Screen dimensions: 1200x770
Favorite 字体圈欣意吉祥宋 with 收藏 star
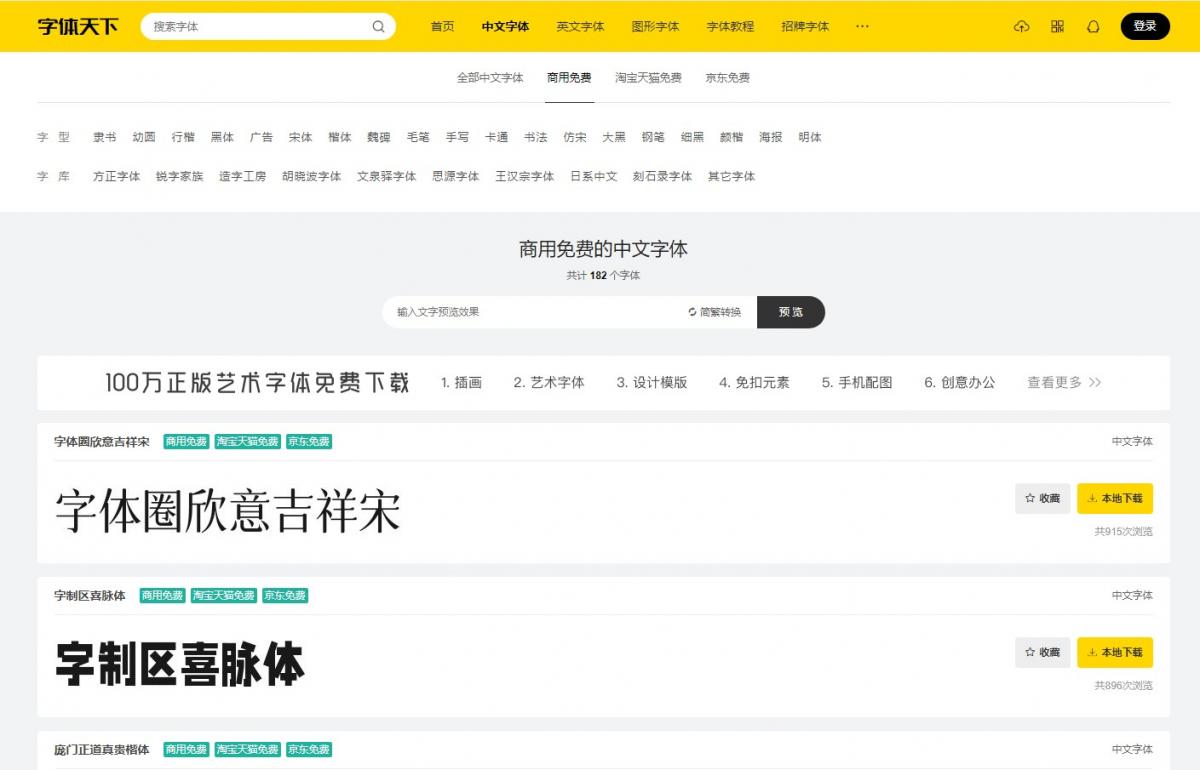(1042, 498)
